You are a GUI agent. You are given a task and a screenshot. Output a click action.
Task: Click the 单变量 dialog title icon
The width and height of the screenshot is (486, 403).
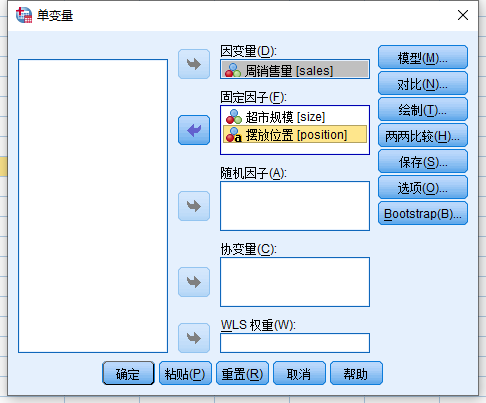(x=24, y=15)
